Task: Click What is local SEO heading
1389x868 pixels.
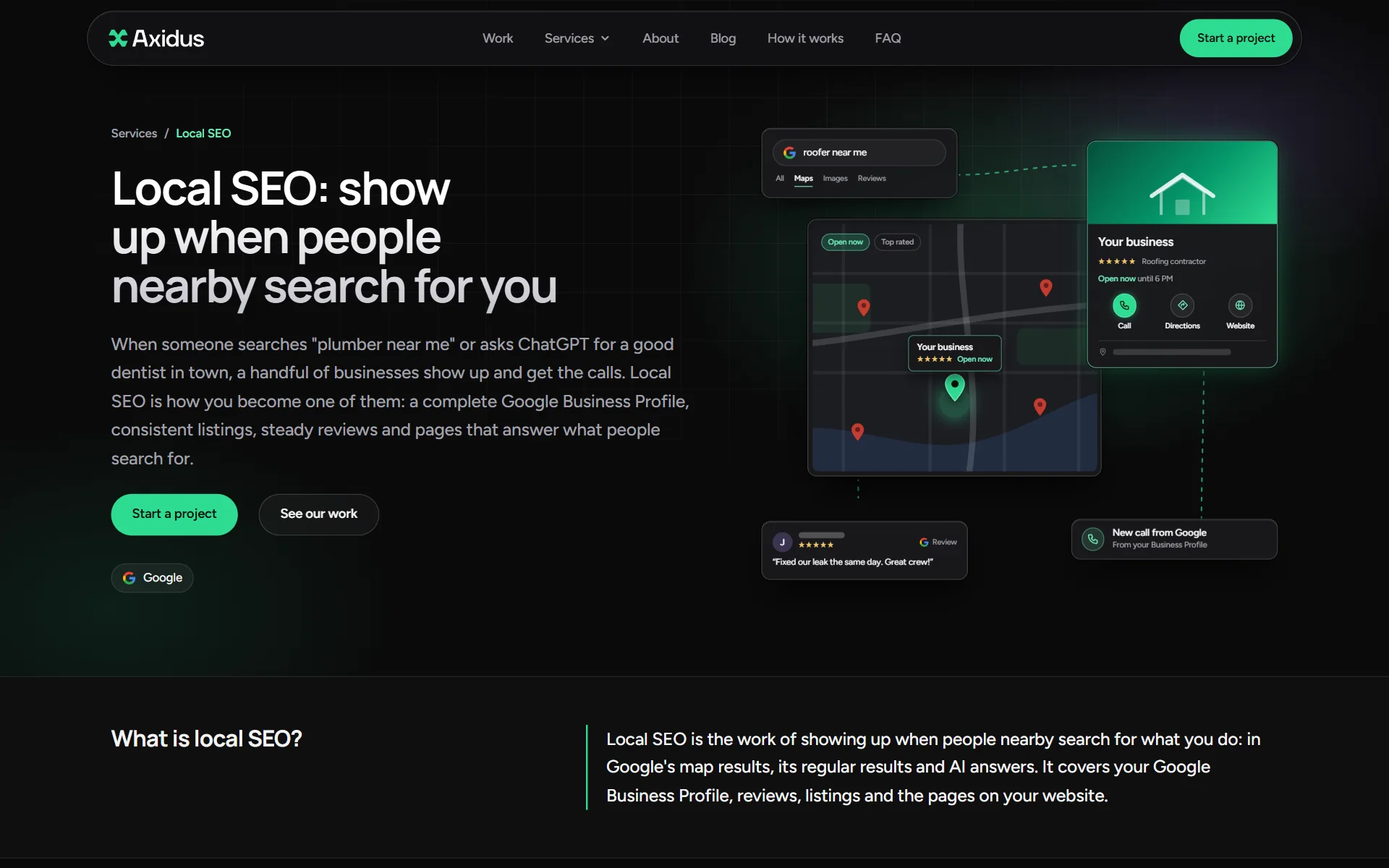Action: (206, 739)
